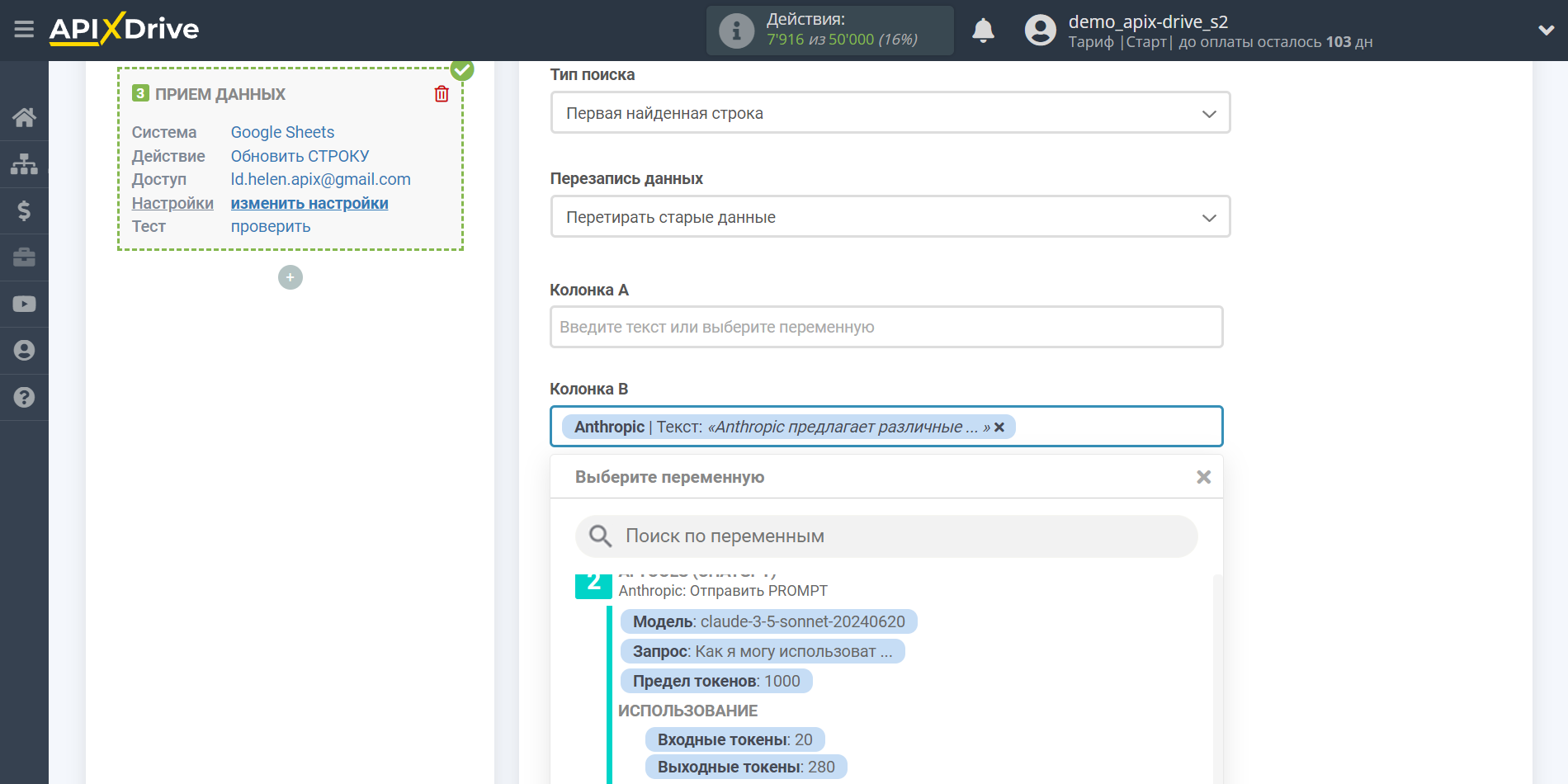Screen dimensions: 1568x784
Task: Open the connections sitemap icon
Action: [24, 164]
